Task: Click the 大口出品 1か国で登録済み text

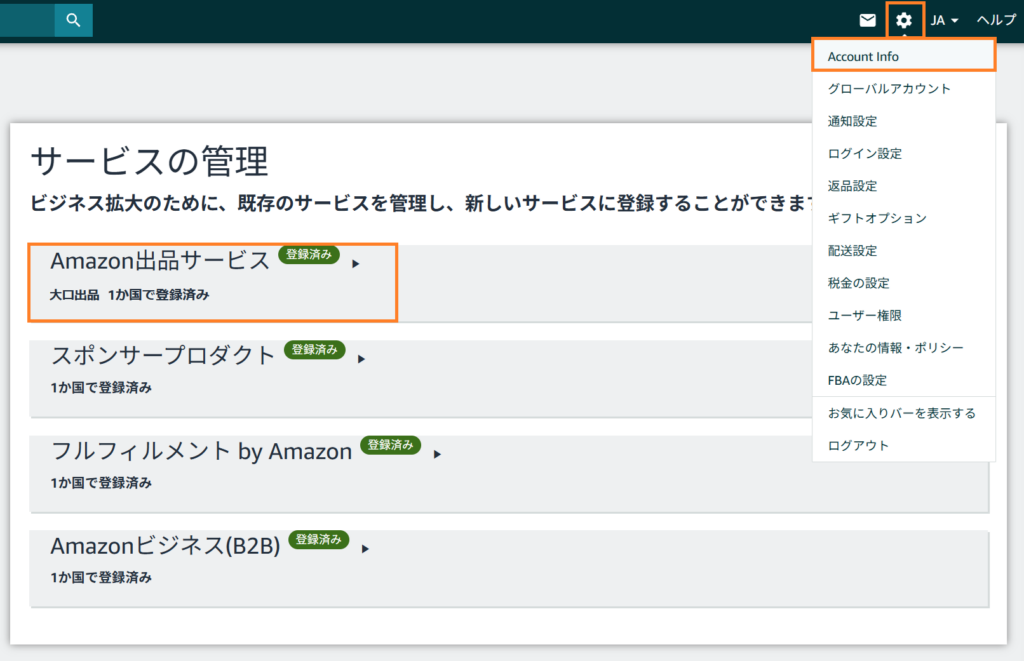Action: [x=129, y=295]
